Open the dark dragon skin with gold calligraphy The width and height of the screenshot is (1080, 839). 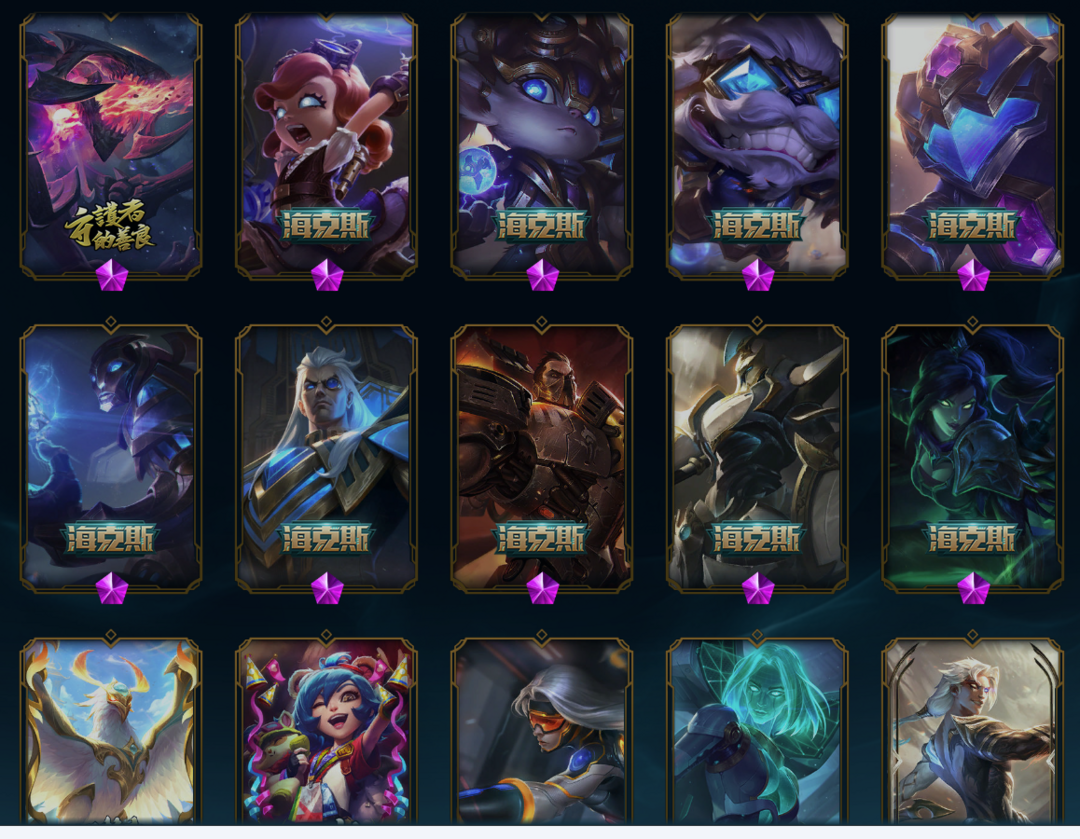(111, 145)
